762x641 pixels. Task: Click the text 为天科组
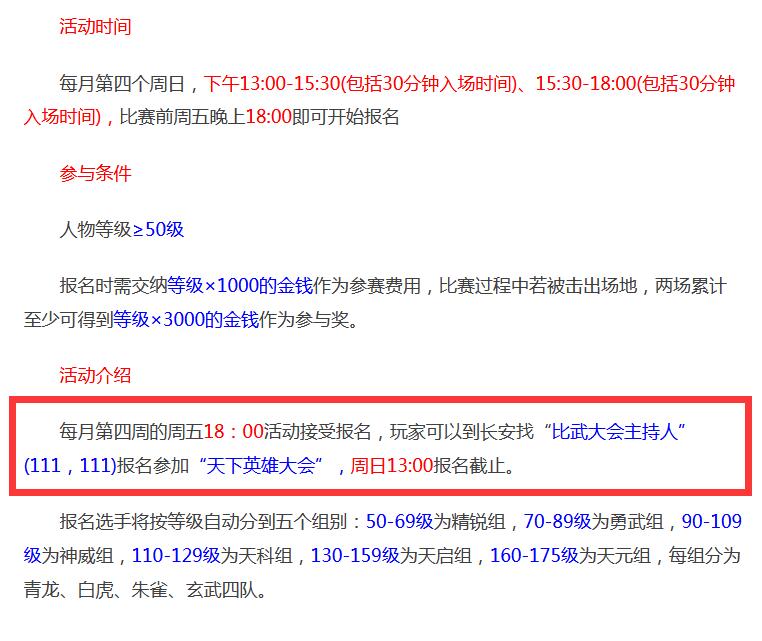point(257,555)
